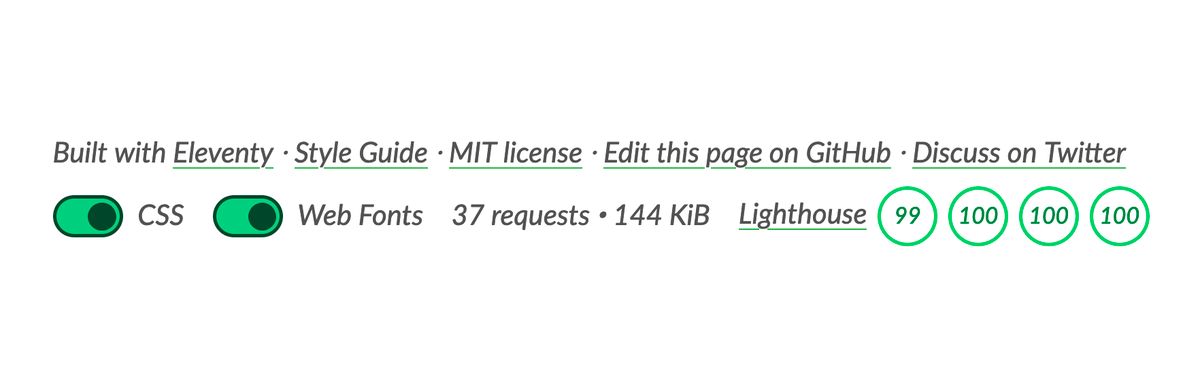Click the 100 score circle beside 99
1200x389 pixels.
point(979,216)
